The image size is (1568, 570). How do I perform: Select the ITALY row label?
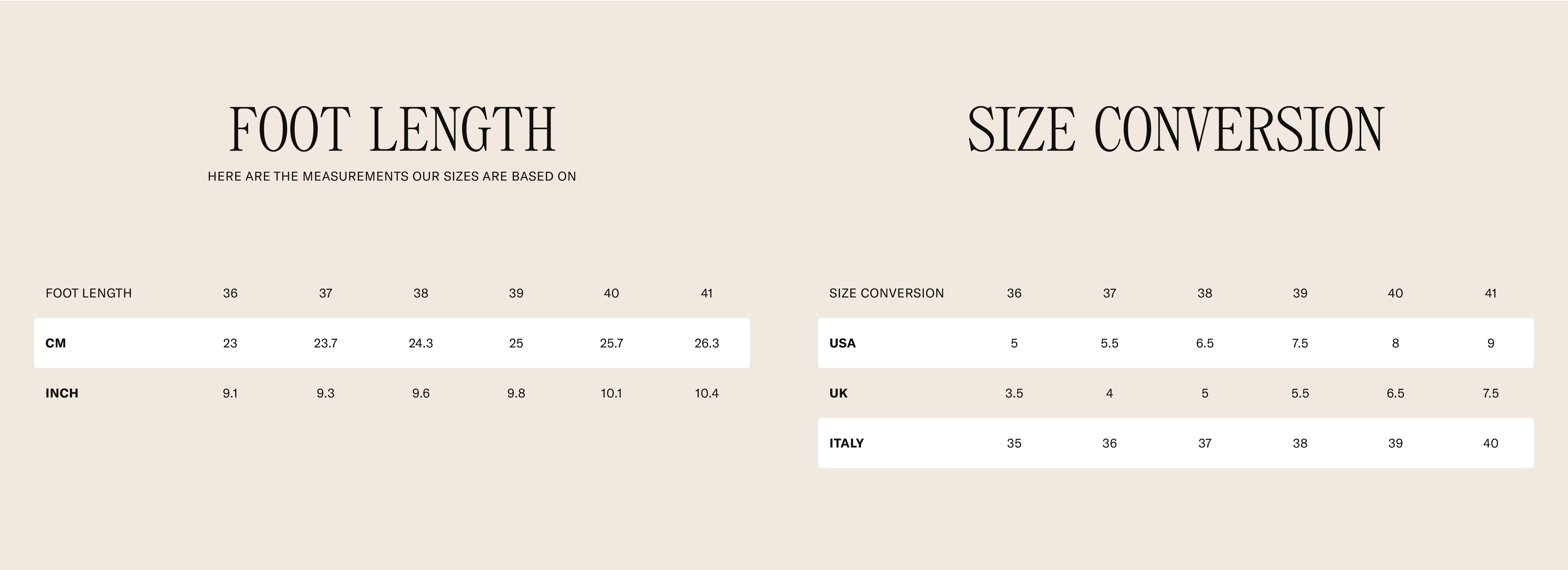point(847,443)
